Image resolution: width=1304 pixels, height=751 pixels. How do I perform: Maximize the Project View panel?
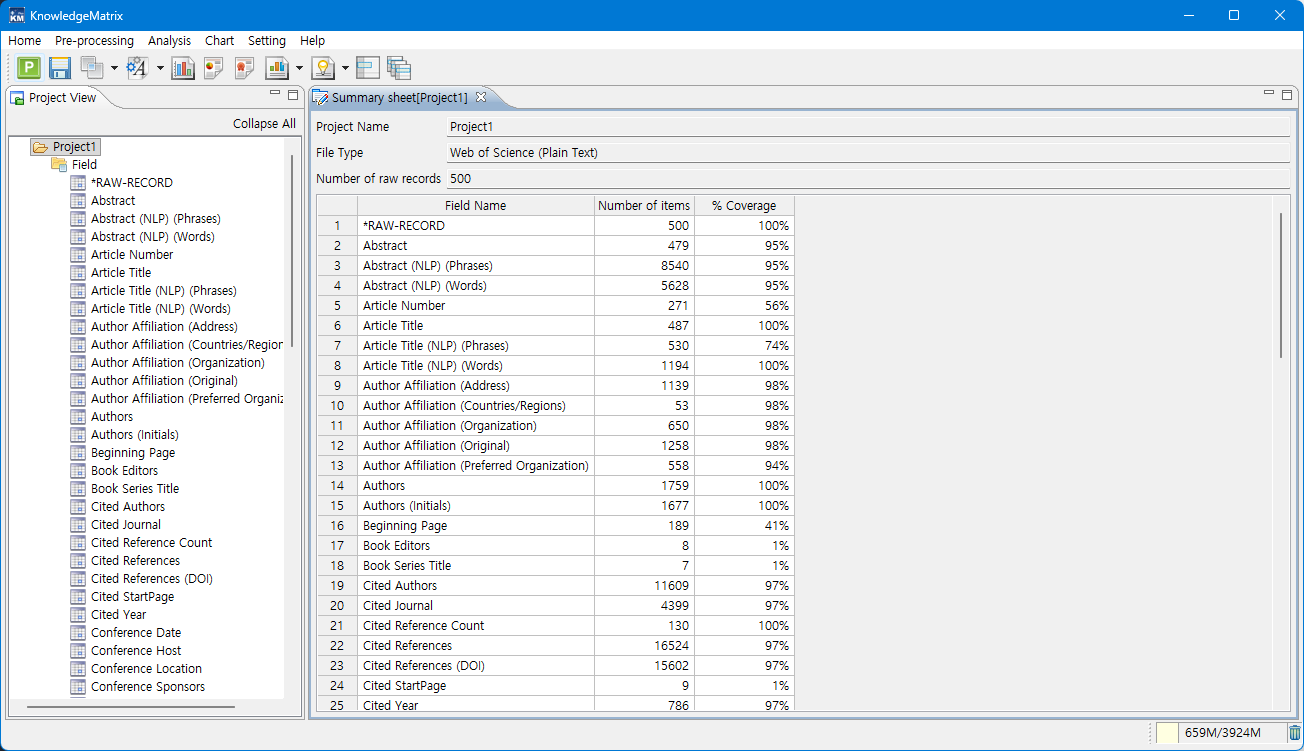tap(293, 95)
